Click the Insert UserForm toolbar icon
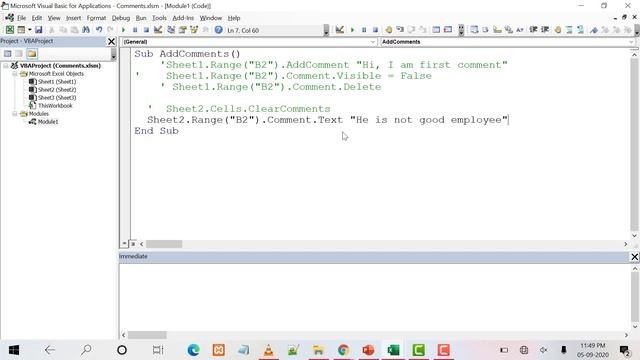Image resolution: width=640 pixels, height=360 pixels. tap(21, 30)
